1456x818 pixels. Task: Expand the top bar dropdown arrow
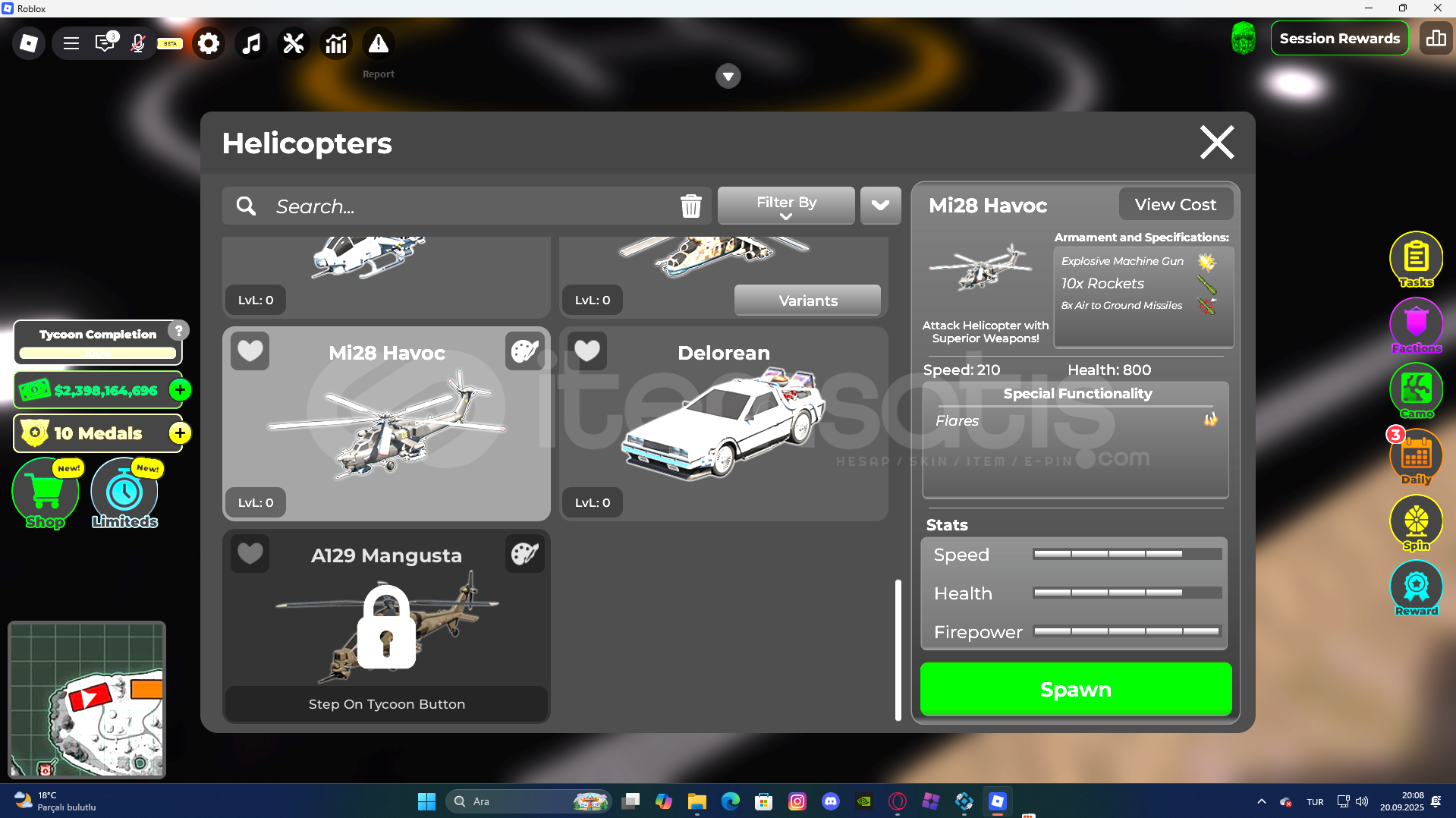pos(728,76)
